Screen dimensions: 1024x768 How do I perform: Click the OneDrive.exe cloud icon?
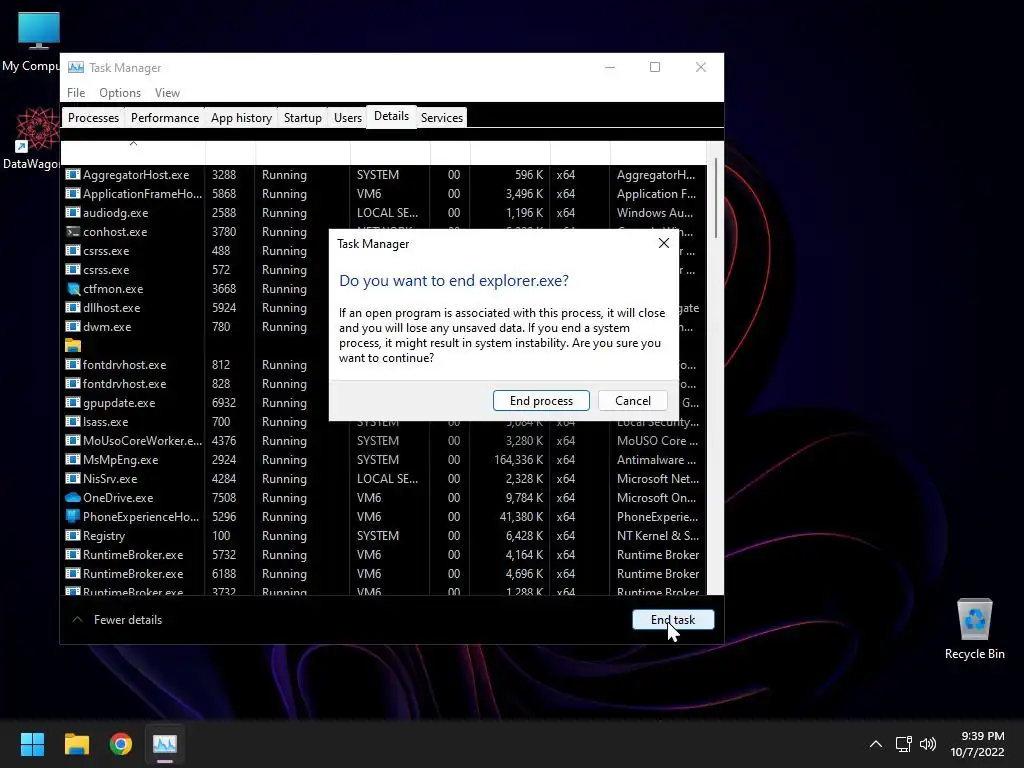coord(72,498)
